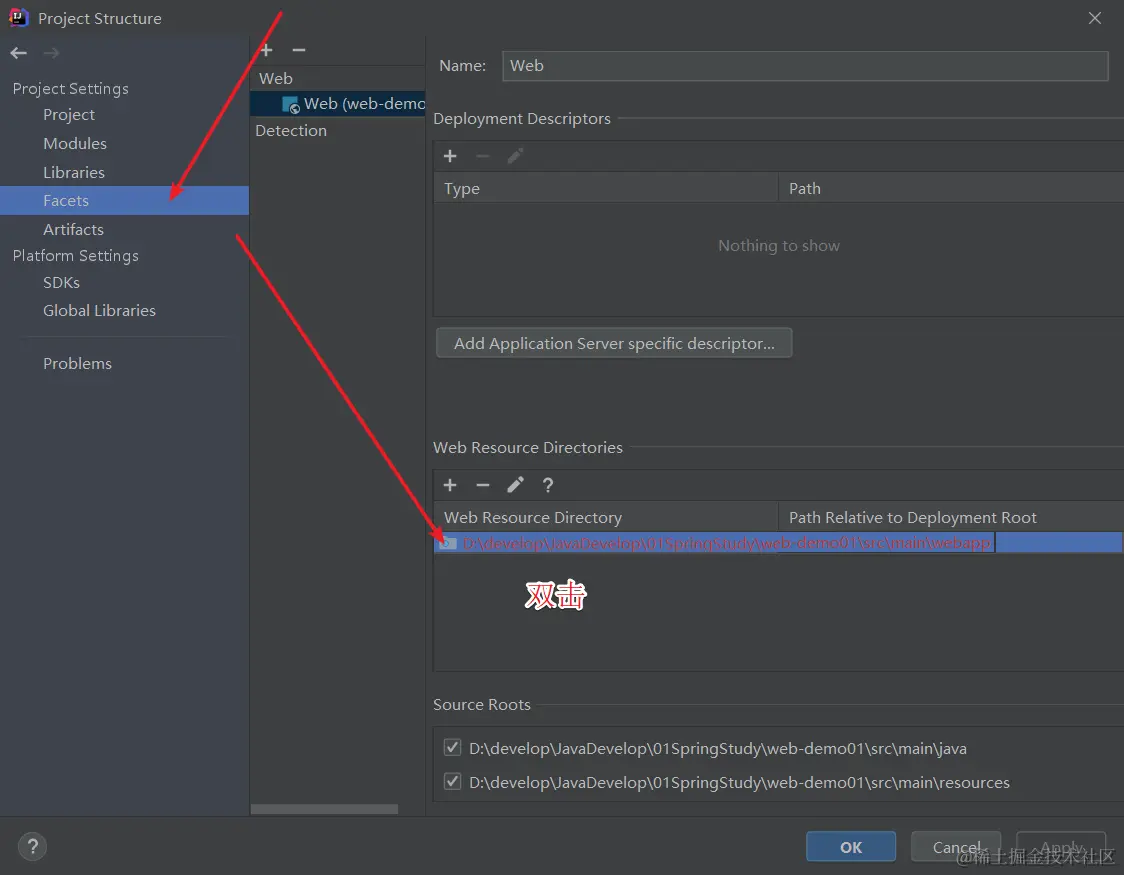Add a new facet with the plus icon
Screen dimensions: 1124x875
(x=266, y=50)
